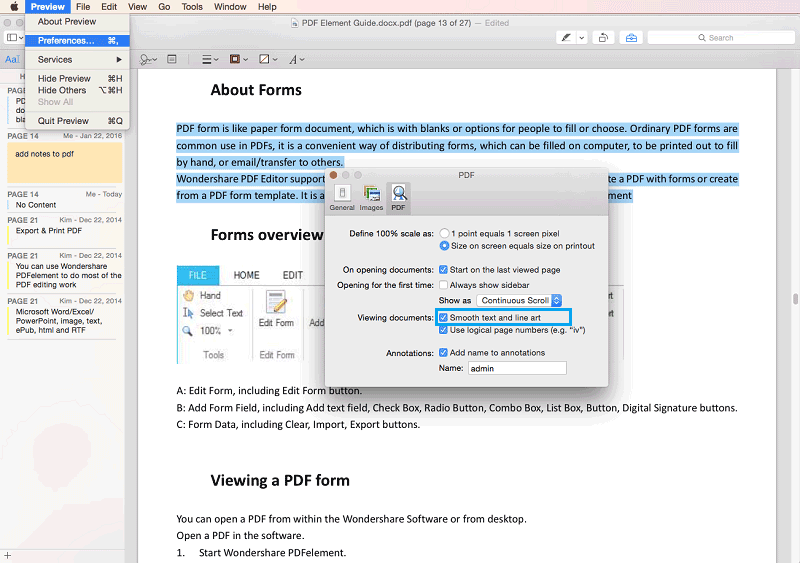
Task: Click the Note annotation tool icon
Action: [x=172, y=60]
